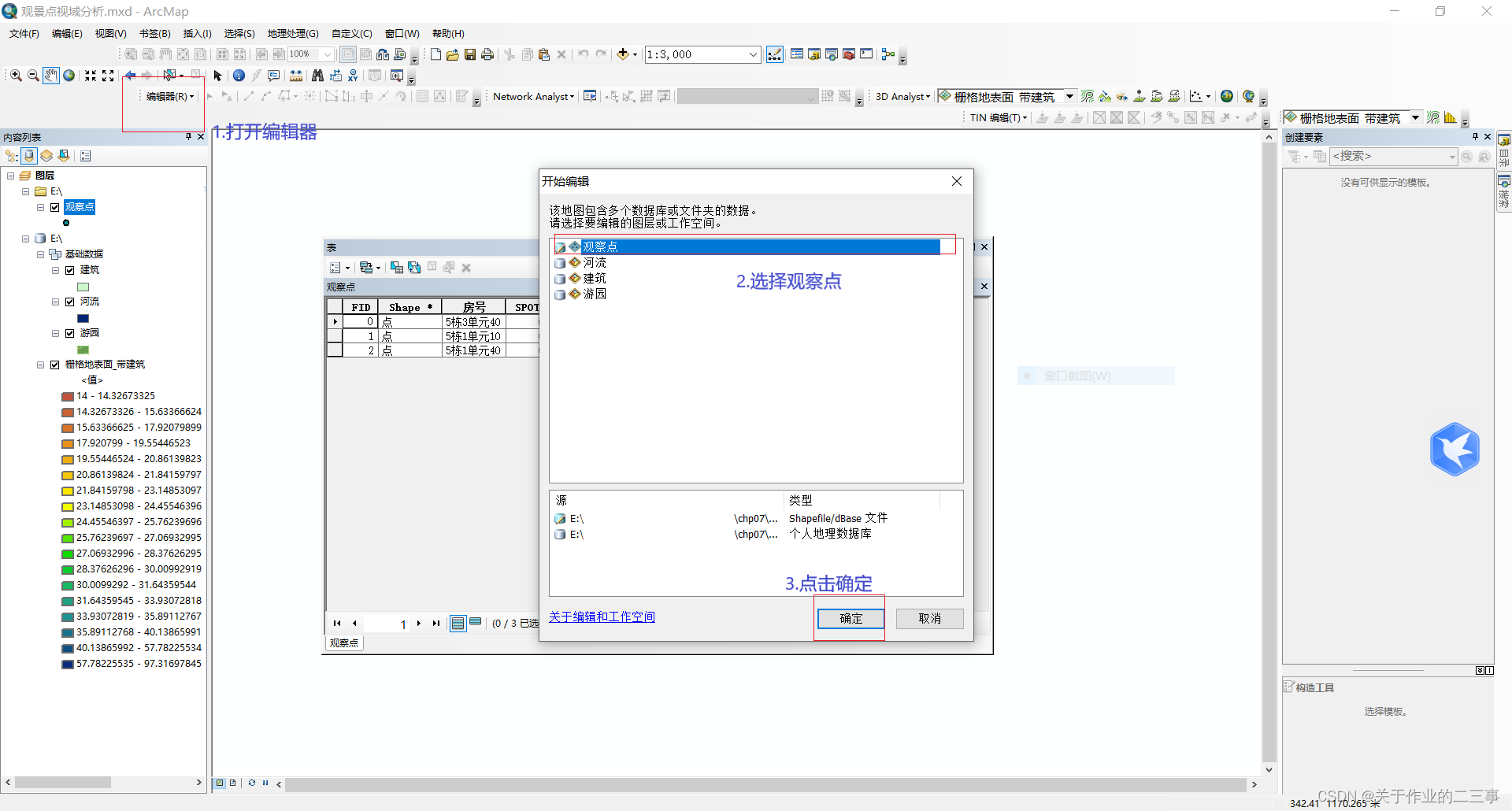Open the Table Options dropdown
This screenshot has height=811, width=1512.
point(339,268)
